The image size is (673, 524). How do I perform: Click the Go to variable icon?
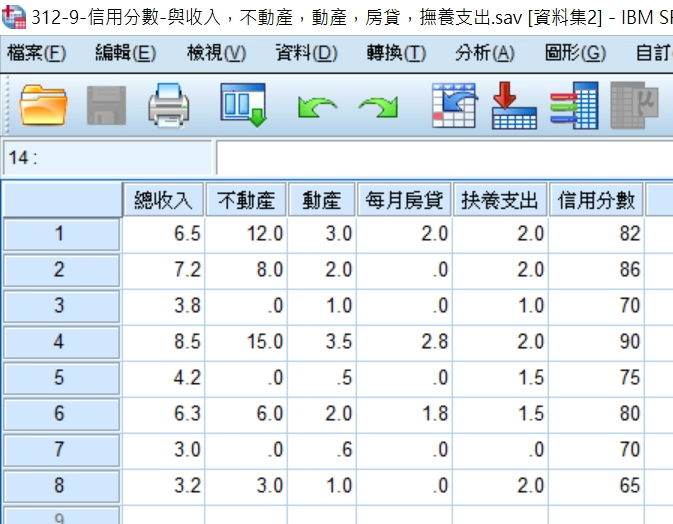point(514,106)
